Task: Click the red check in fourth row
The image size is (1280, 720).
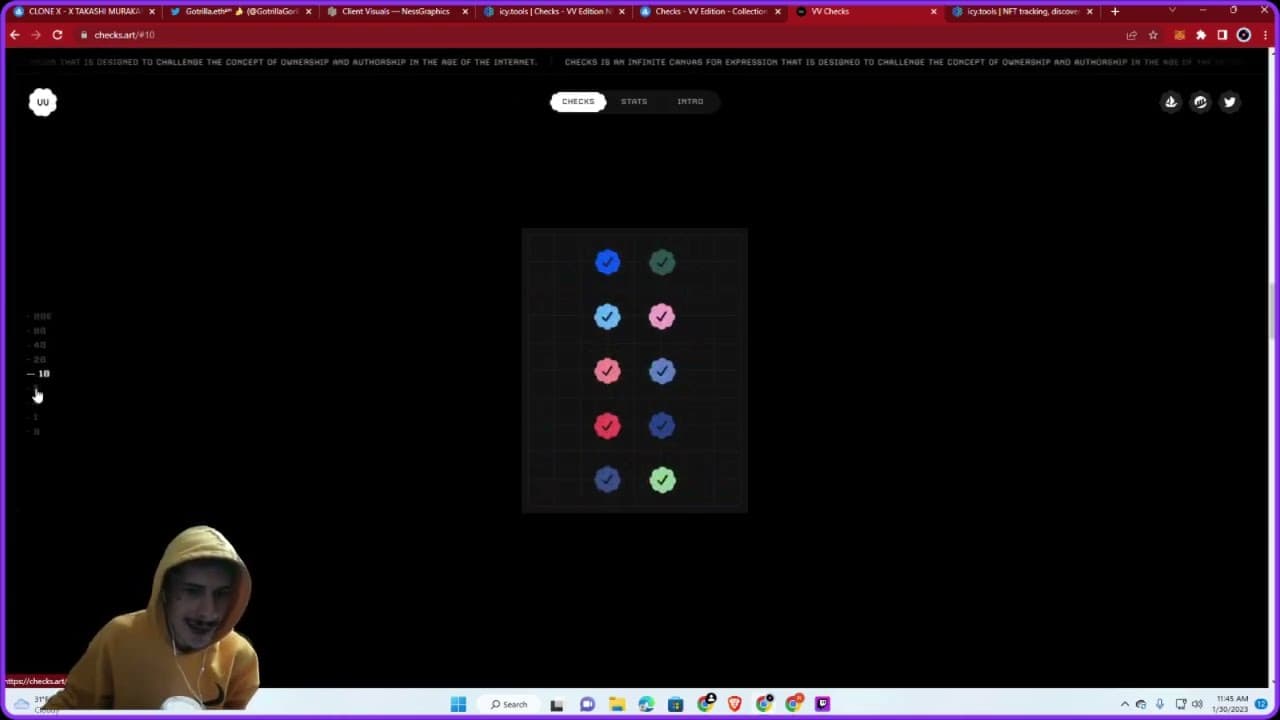Action: [607, 425]
